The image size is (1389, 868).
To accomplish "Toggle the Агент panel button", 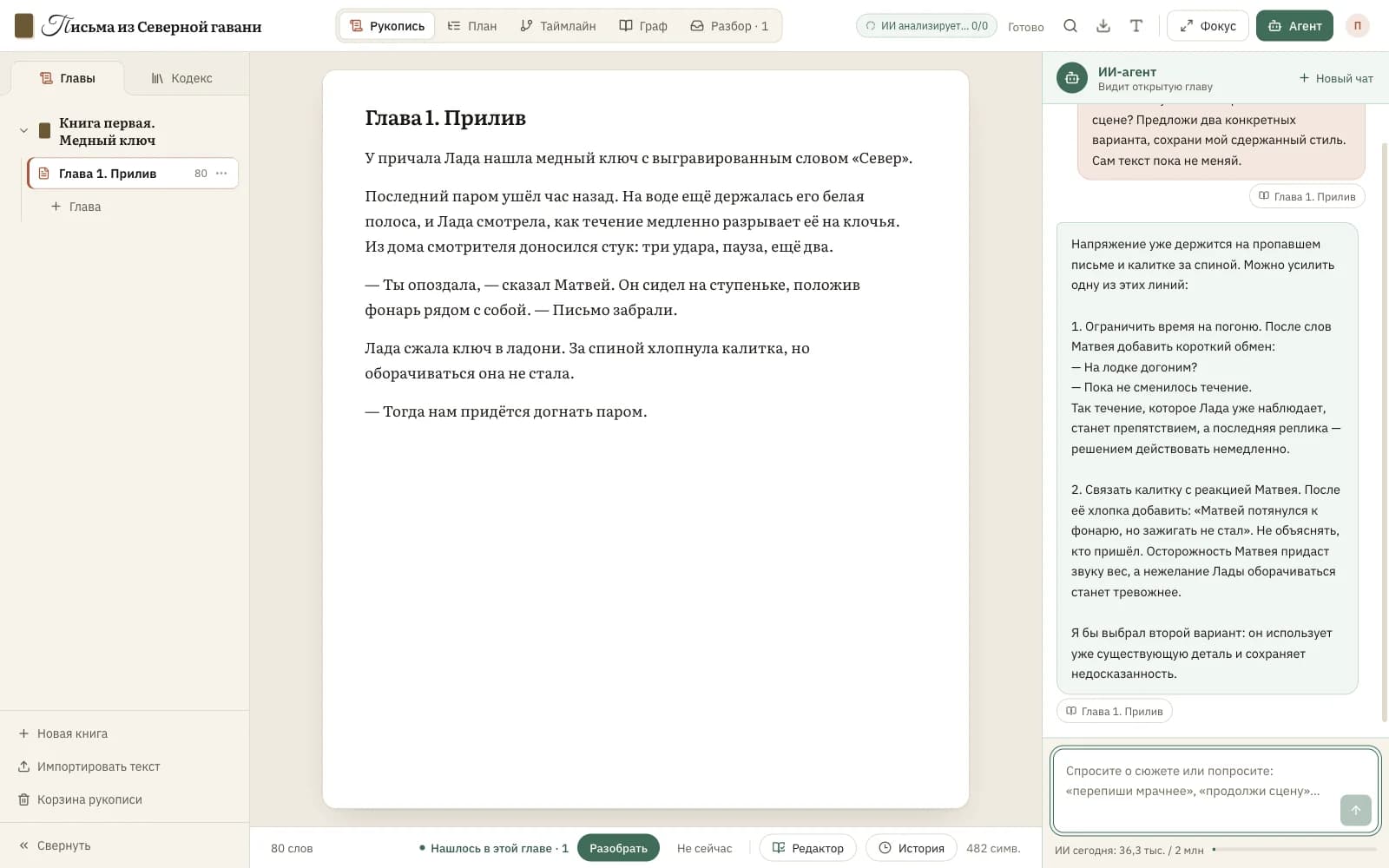I will point(1294,26).
